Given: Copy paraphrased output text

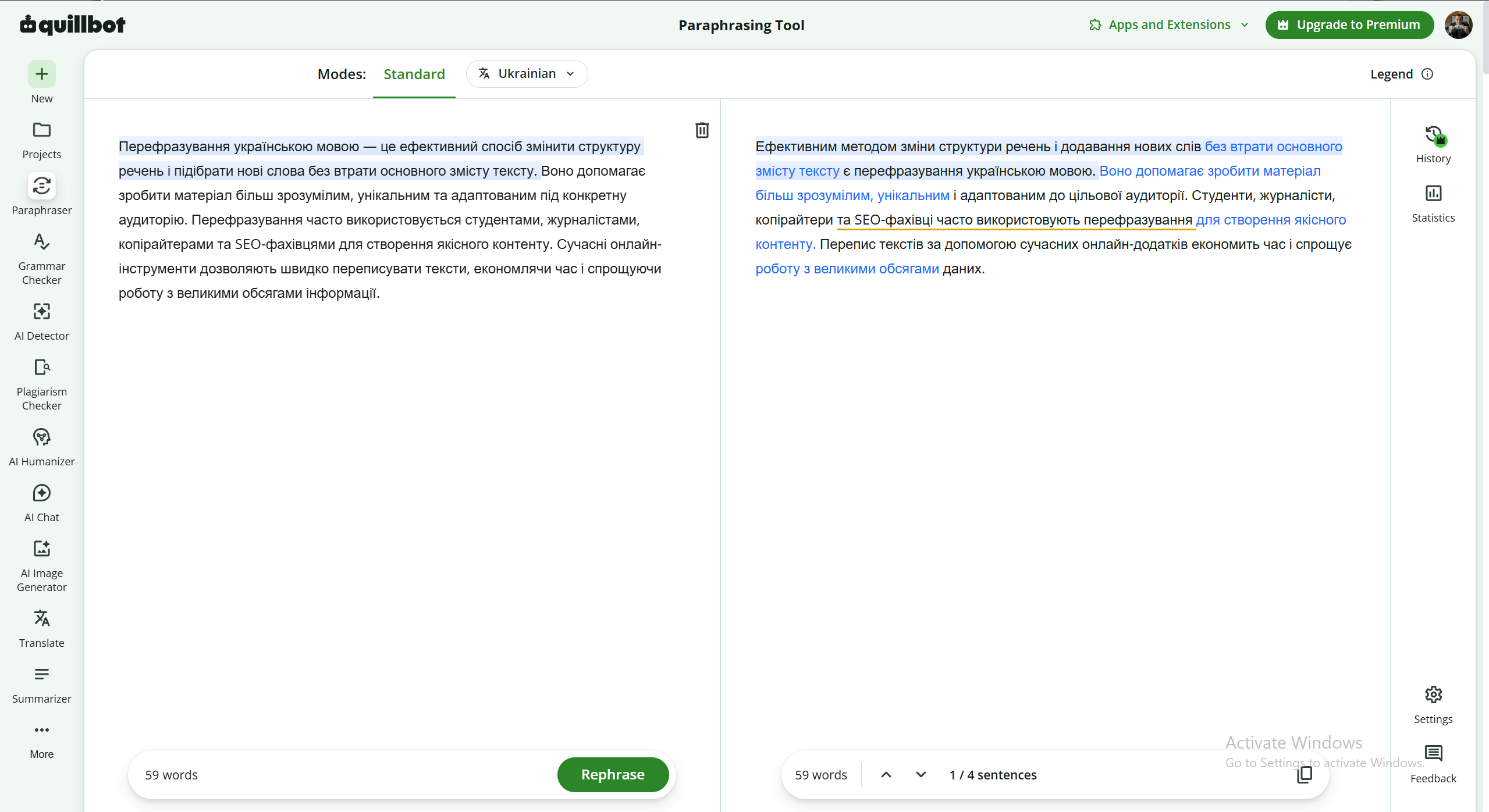Looking at the screenshot, I should pyautogui.click(x=1305, y=775).
